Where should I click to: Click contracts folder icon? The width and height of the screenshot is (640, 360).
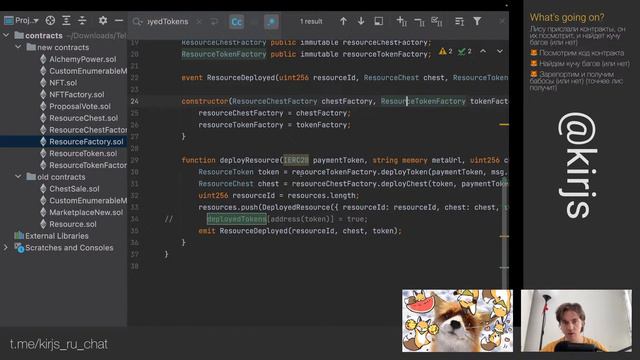pyautogui.click(x=19, y=35)
